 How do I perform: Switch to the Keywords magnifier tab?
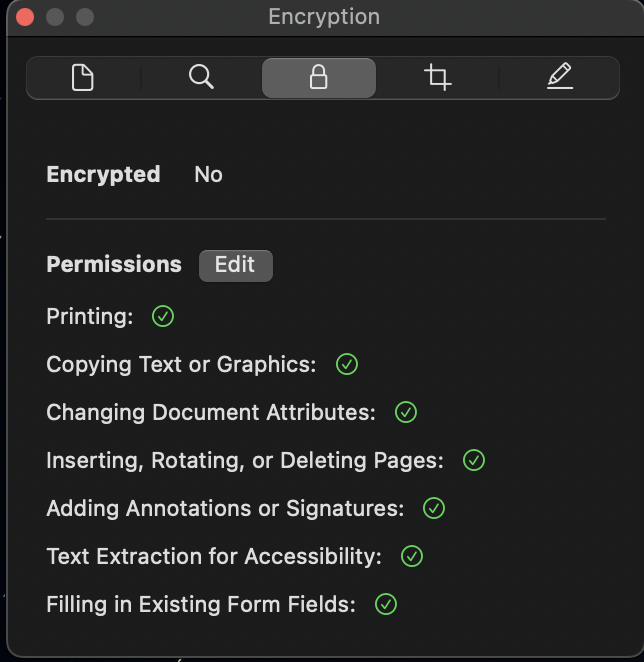point(201,77)
